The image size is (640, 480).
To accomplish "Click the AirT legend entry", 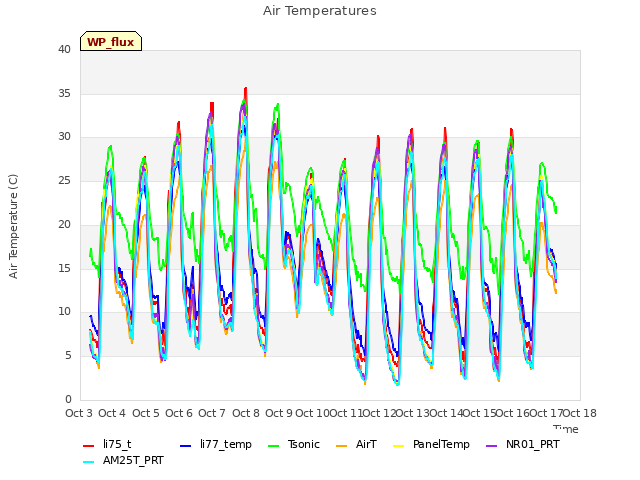I will [356, 444].
